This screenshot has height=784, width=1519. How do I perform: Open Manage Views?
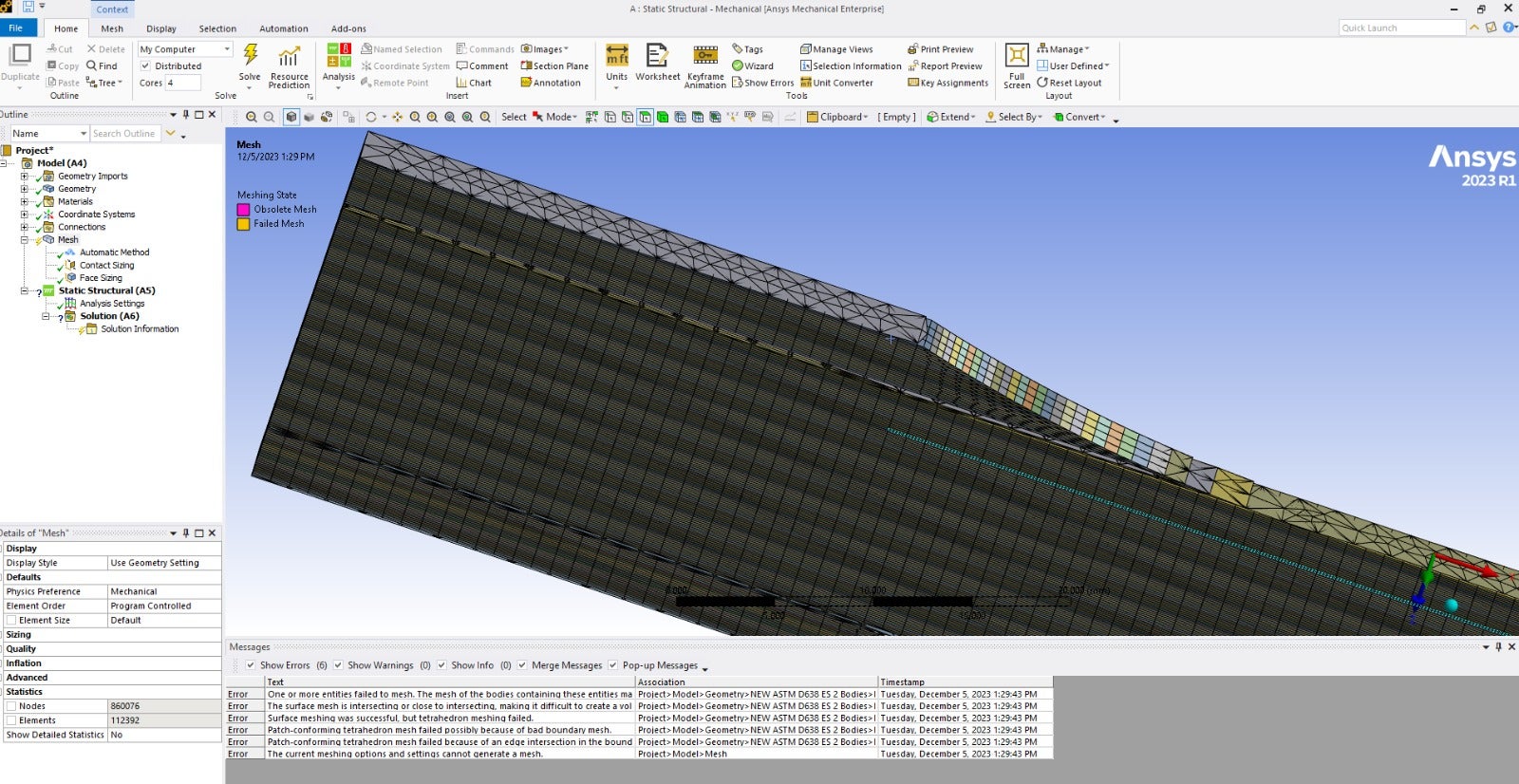(x=835, y=49)
